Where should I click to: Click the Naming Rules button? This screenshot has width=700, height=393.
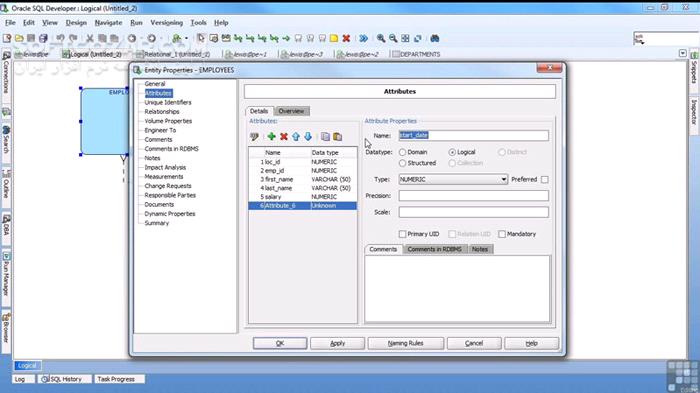click(405, 343)
